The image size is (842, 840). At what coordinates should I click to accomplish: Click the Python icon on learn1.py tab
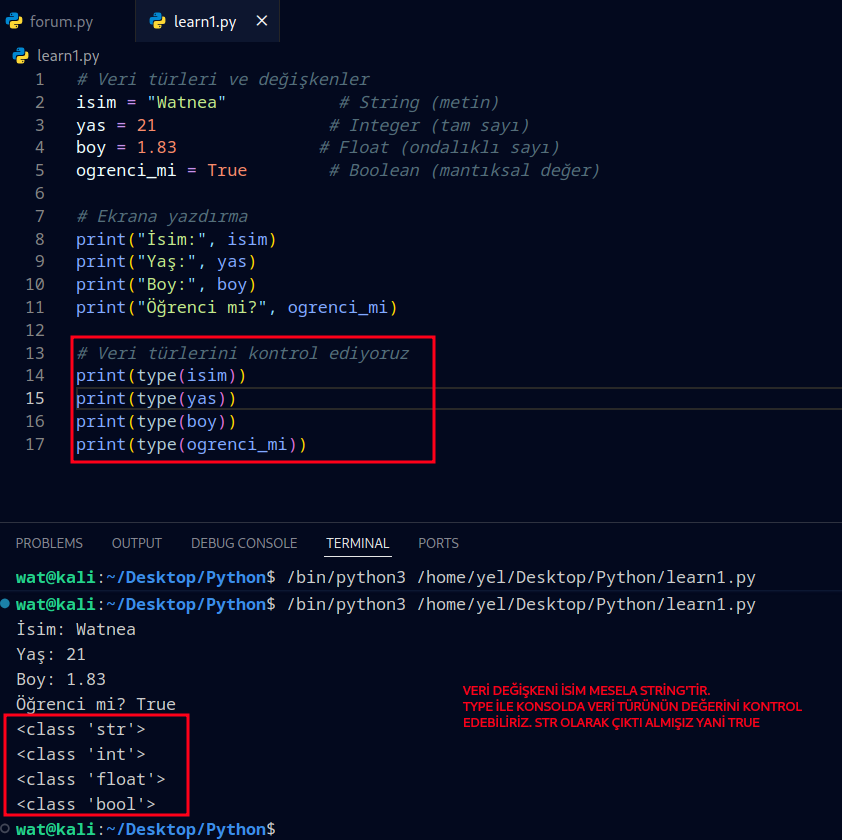[x=158, y=21]
